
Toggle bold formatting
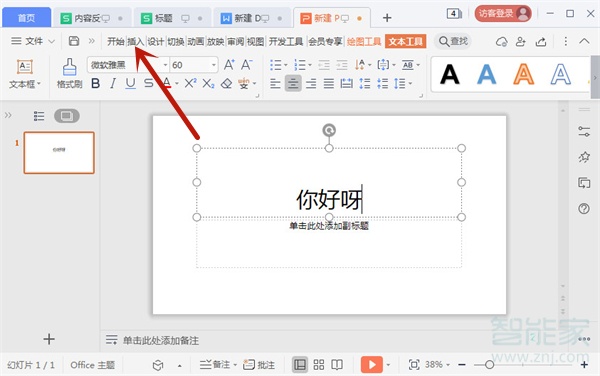[x=96, y=83]
